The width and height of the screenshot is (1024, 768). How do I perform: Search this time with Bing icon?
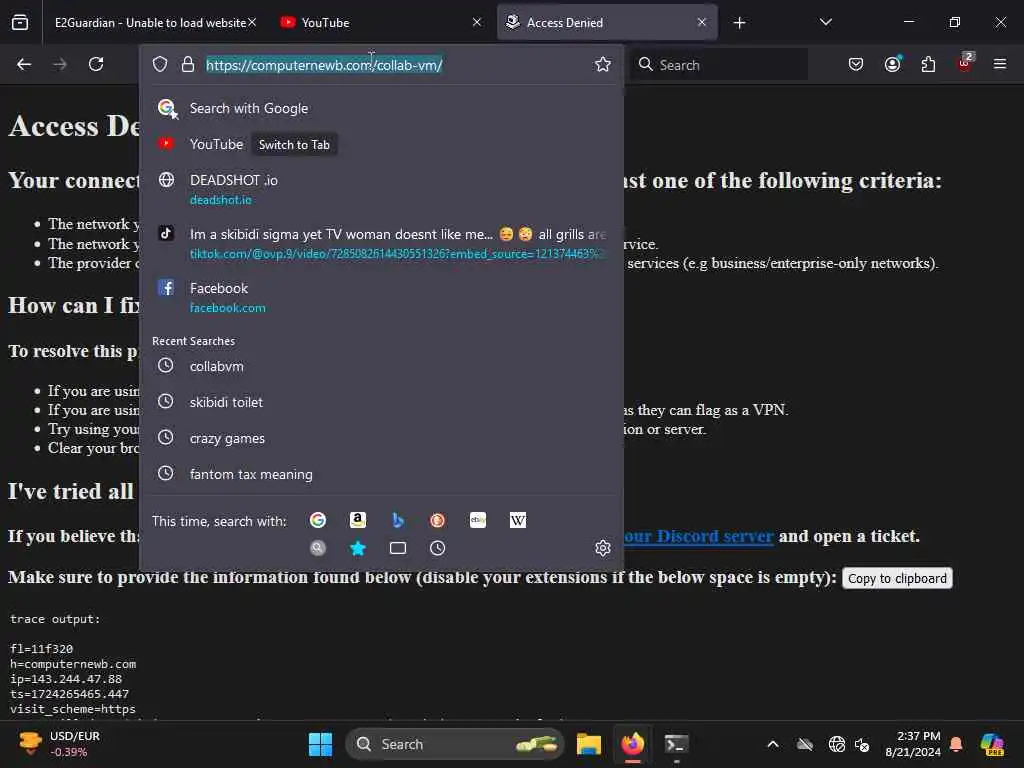coord(398,520)
